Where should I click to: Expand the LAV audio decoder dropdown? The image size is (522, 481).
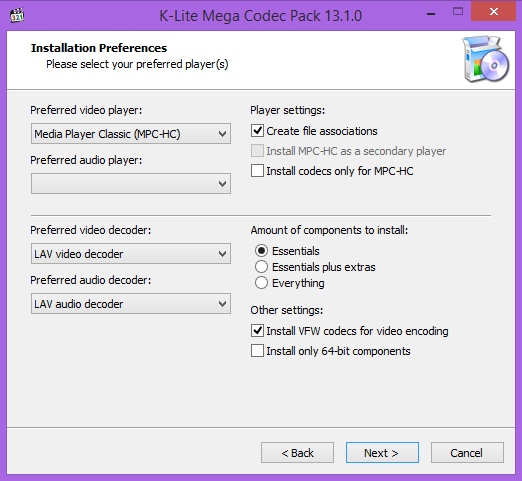(131, 304)
